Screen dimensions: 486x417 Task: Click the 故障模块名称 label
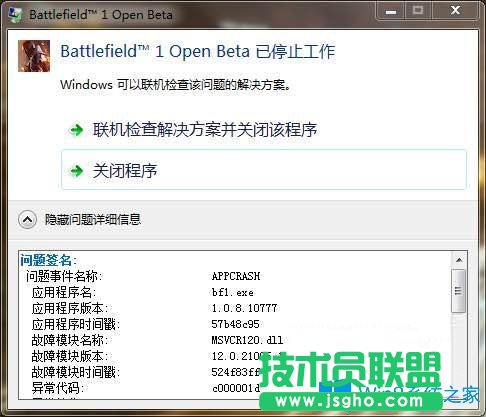click(x=70, y=340)
